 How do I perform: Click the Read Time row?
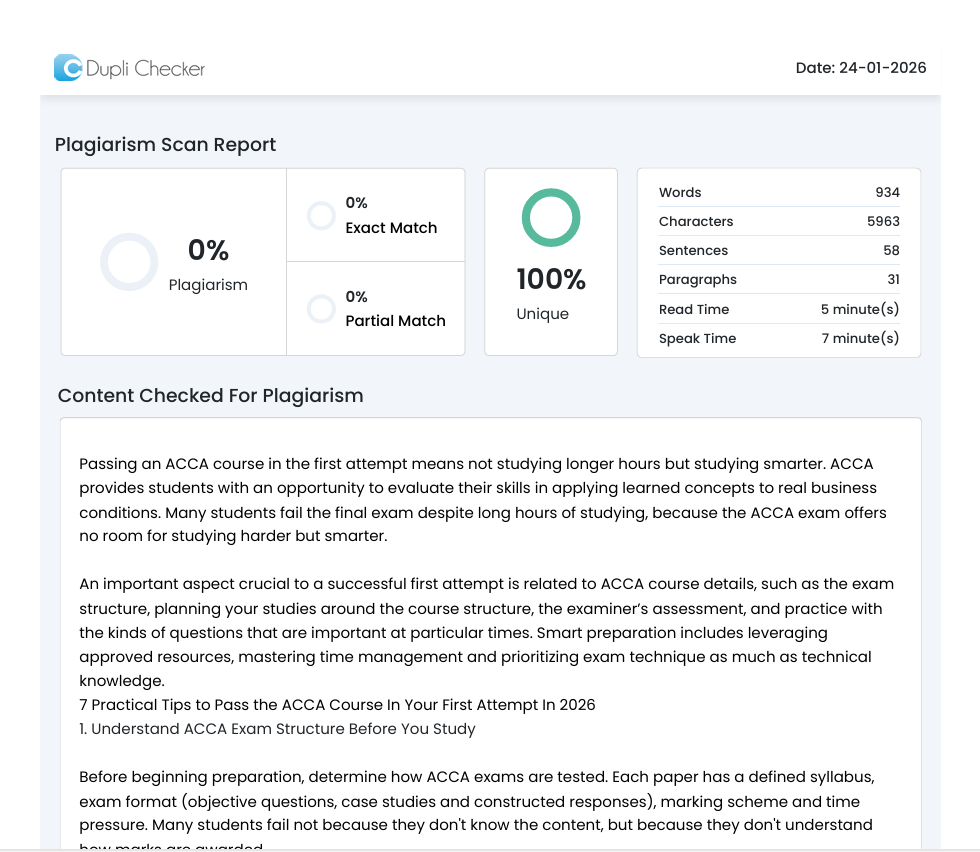[x=778, y=310]
